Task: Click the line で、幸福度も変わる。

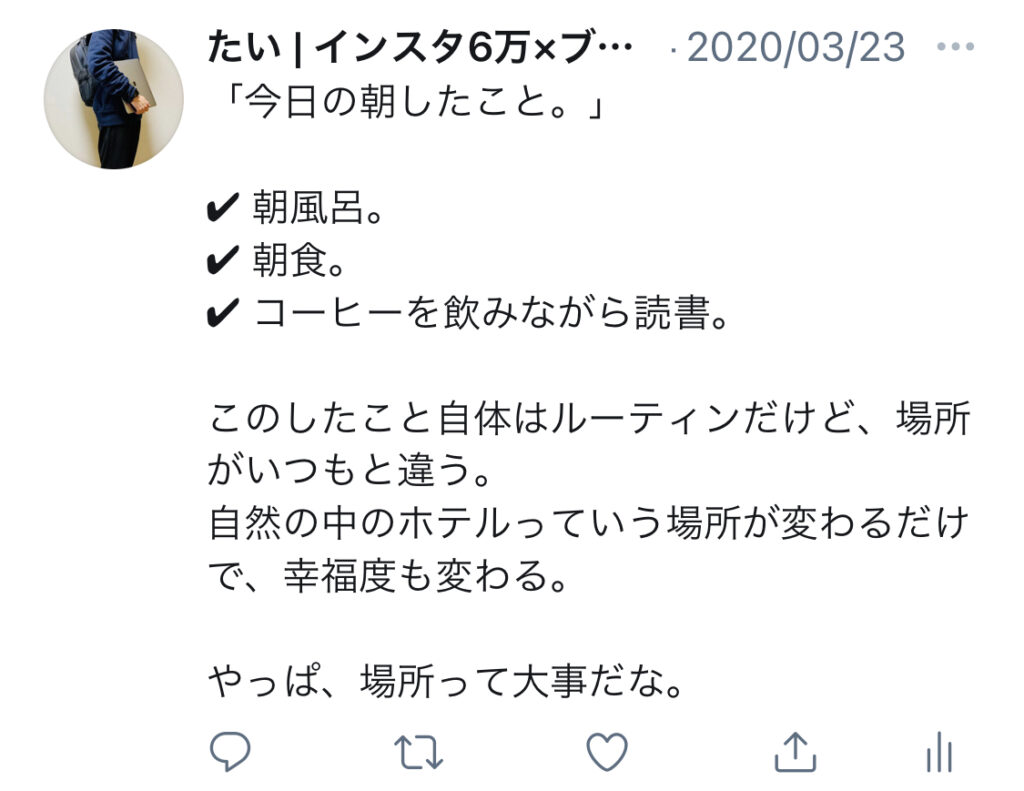Action: [x=387, y=577]
